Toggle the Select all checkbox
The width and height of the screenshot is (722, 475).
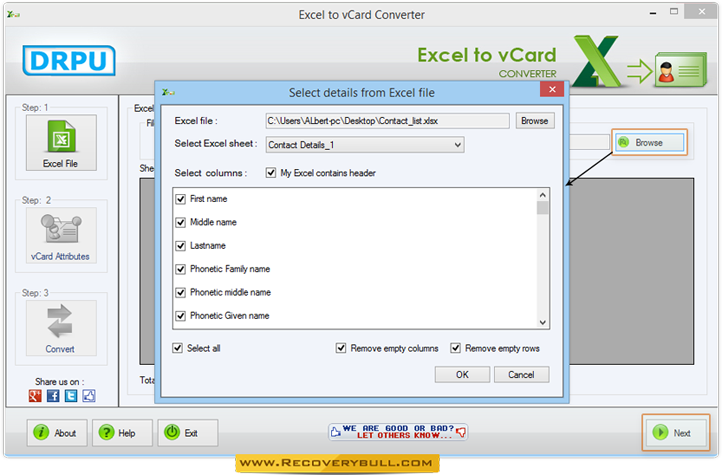(177, 348)
